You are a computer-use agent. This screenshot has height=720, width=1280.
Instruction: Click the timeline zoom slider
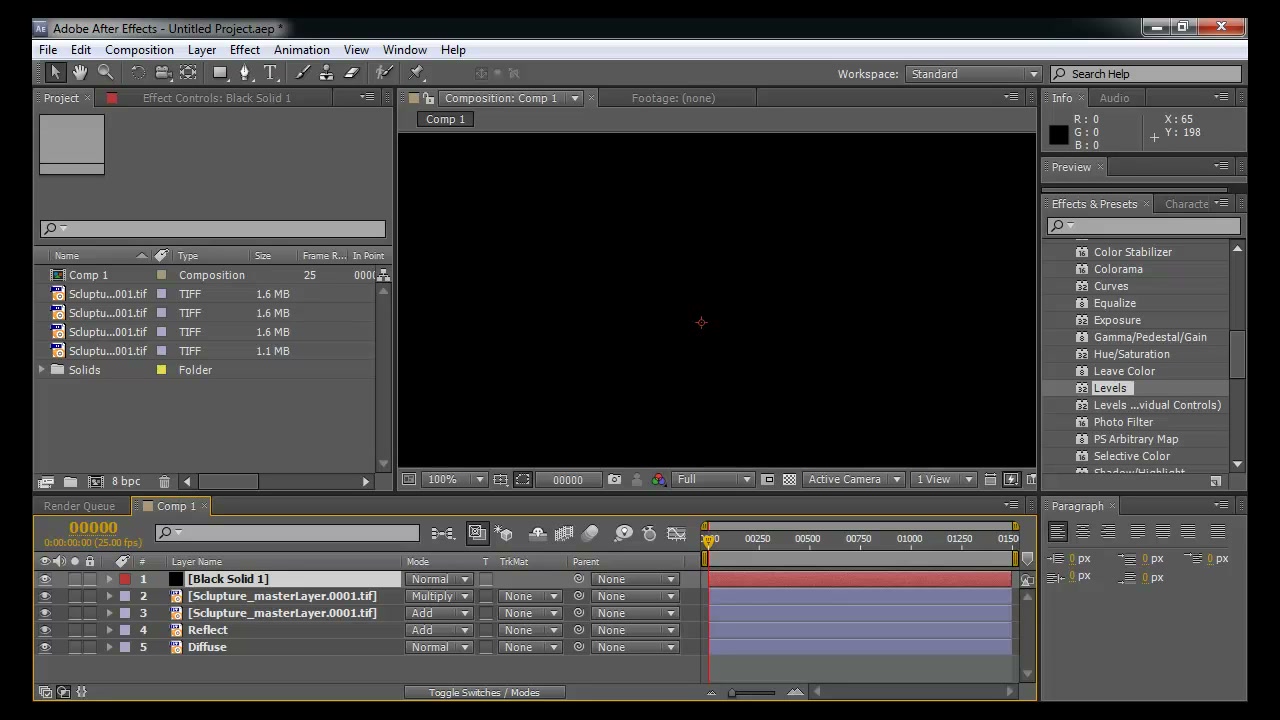(x=753, y=692)
